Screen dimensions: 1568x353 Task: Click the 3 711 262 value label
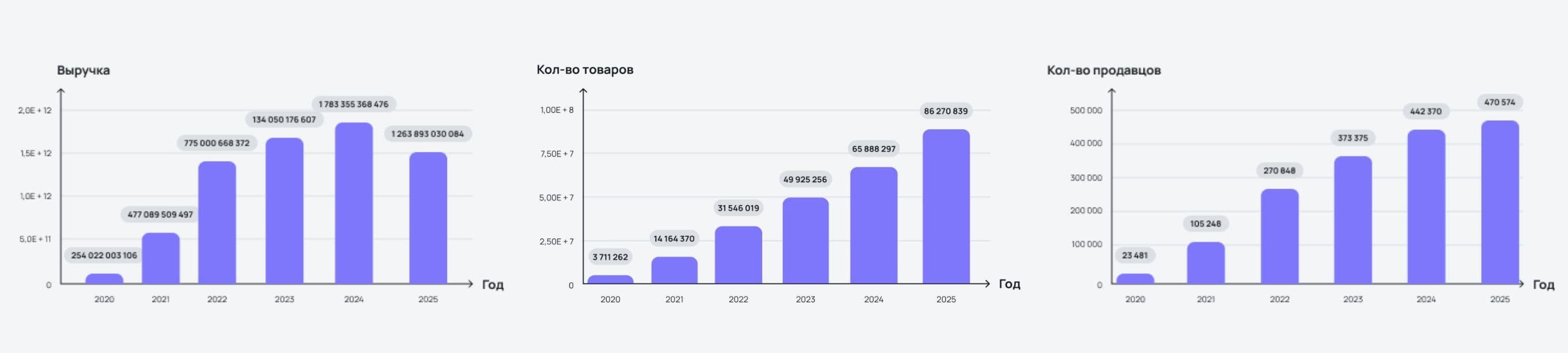coord(610,257)
